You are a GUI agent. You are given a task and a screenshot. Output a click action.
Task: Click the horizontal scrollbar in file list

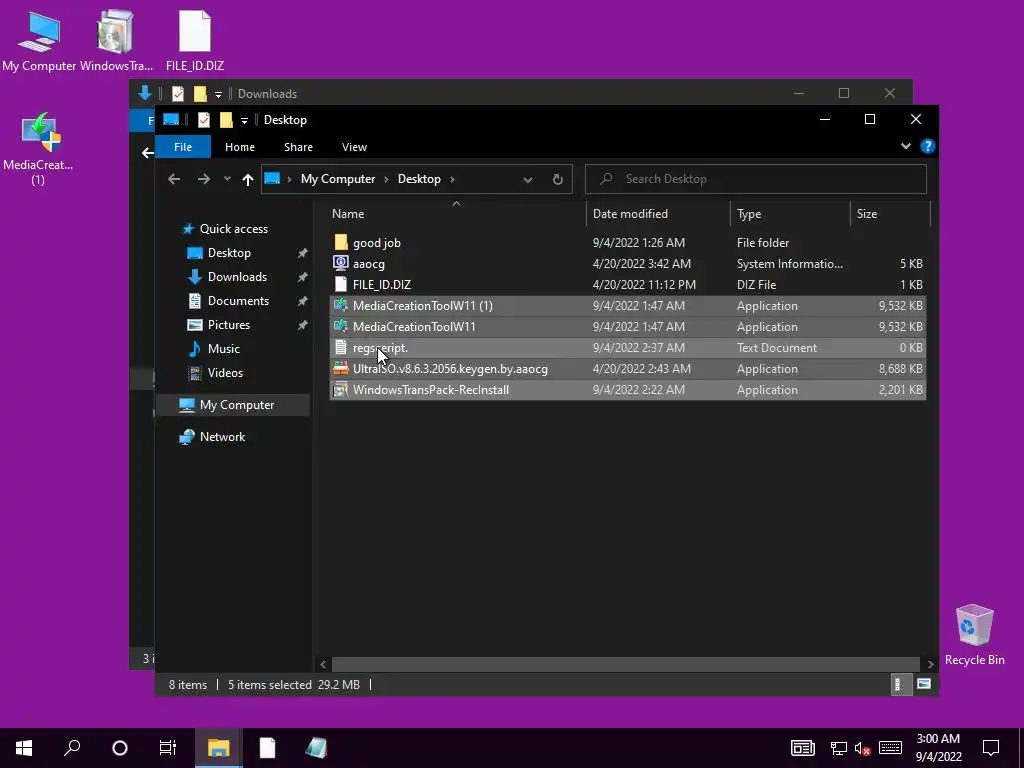(x=626, y=664)
